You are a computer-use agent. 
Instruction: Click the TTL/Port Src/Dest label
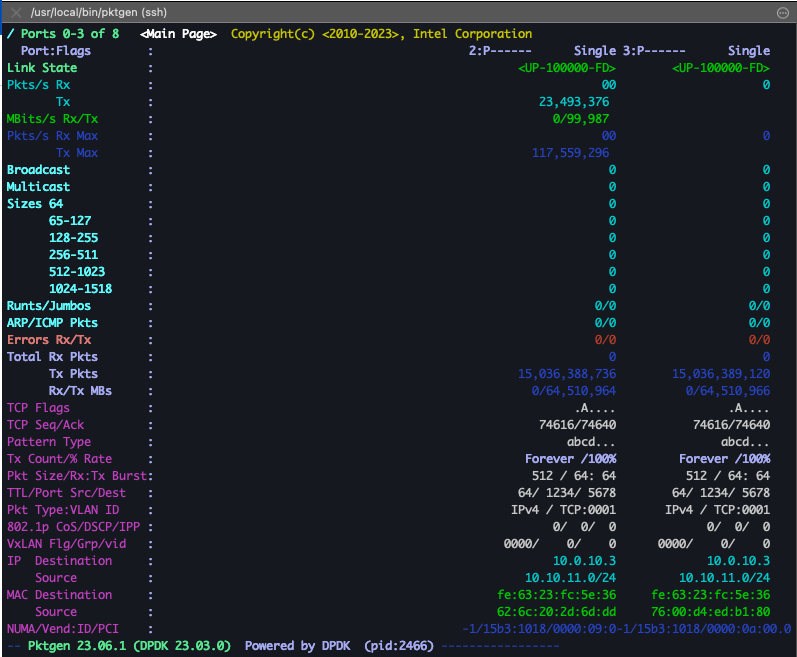pos(67,493)
